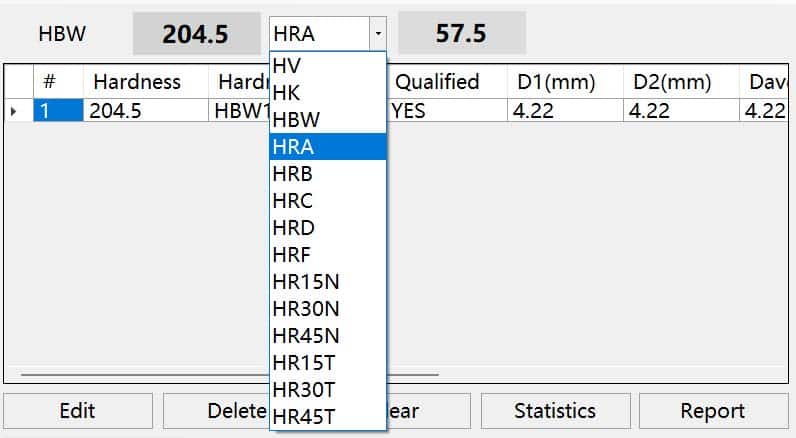
Task: Collapse the HRA combo box arrow
Action: click(377, 34)
